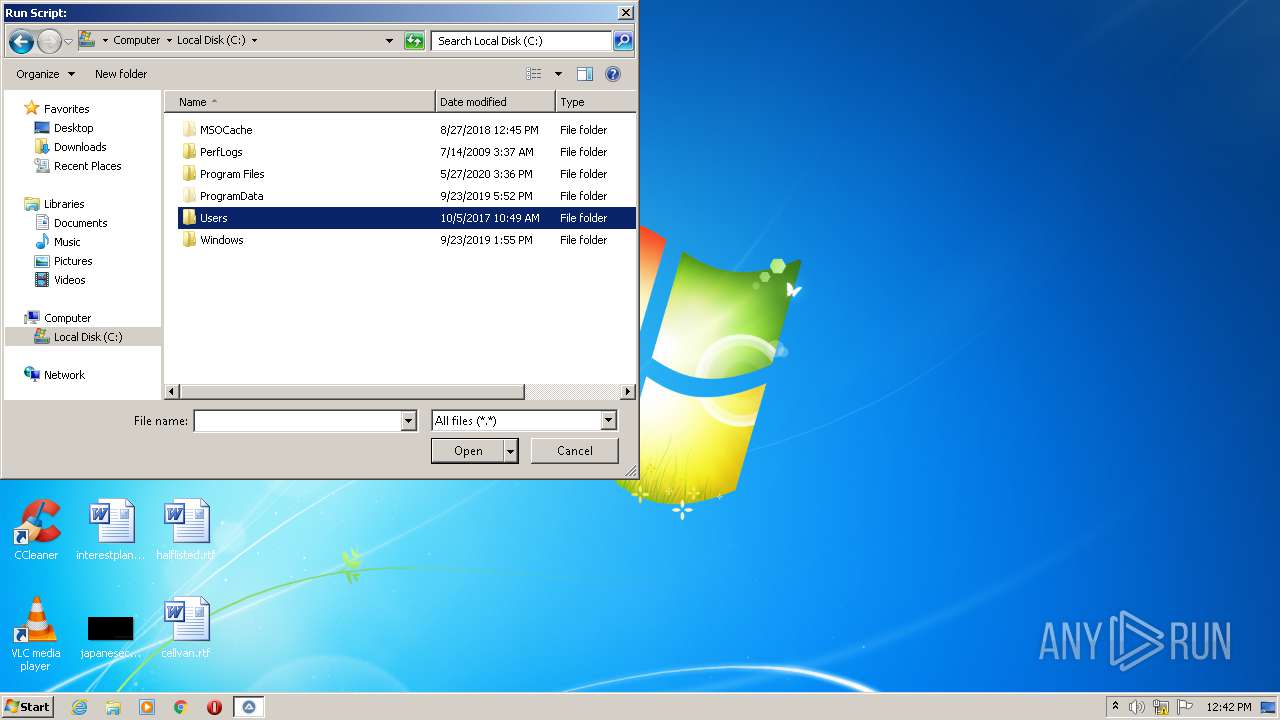Expand the Open button split arrow
Viewport: 1280px width, 720px height.
[510, 451]
